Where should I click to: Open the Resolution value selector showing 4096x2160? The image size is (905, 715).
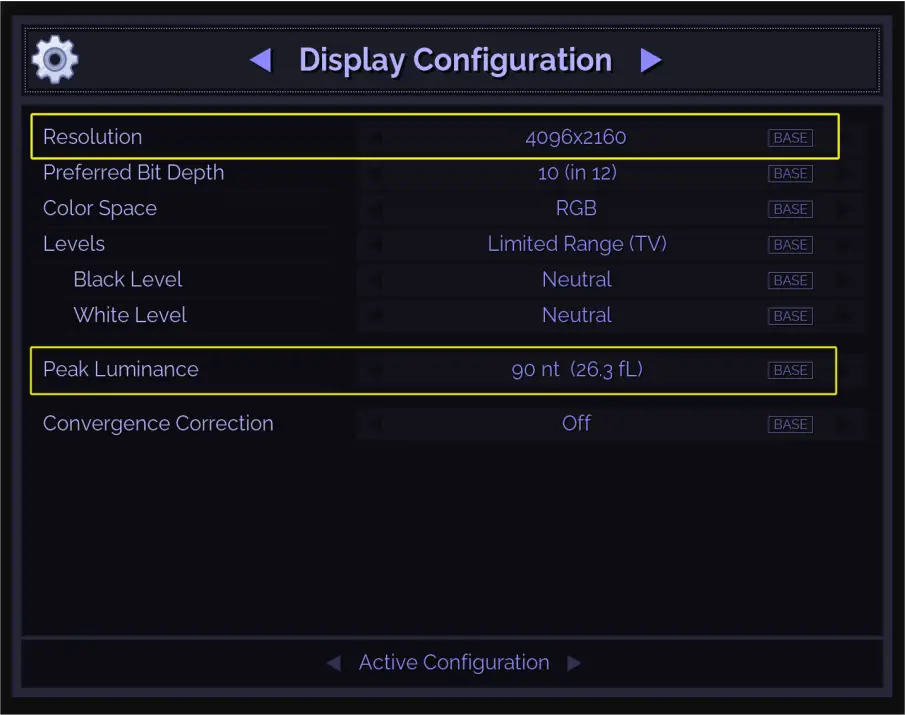pos(577,137)
